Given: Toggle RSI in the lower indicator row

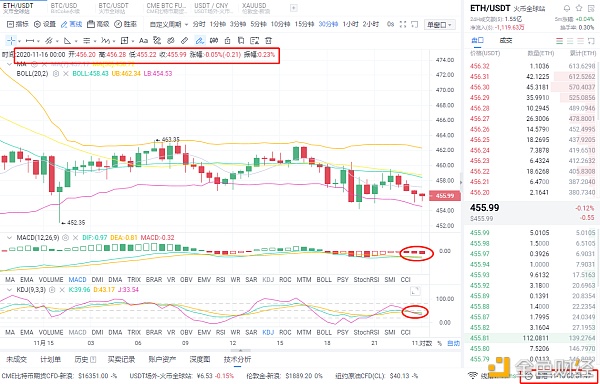Looking at the screenshot, I should (220, 332).
